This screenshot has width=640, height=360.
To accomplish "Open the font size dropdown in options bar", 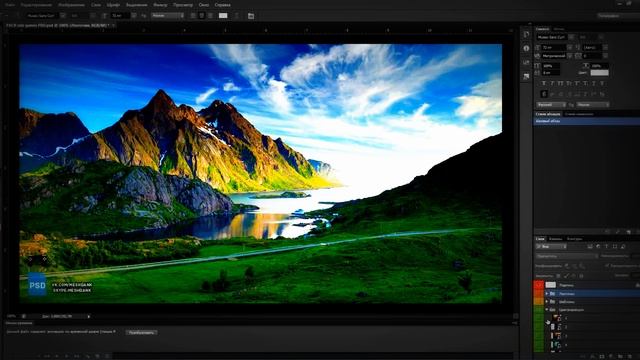I will point(133,16).
